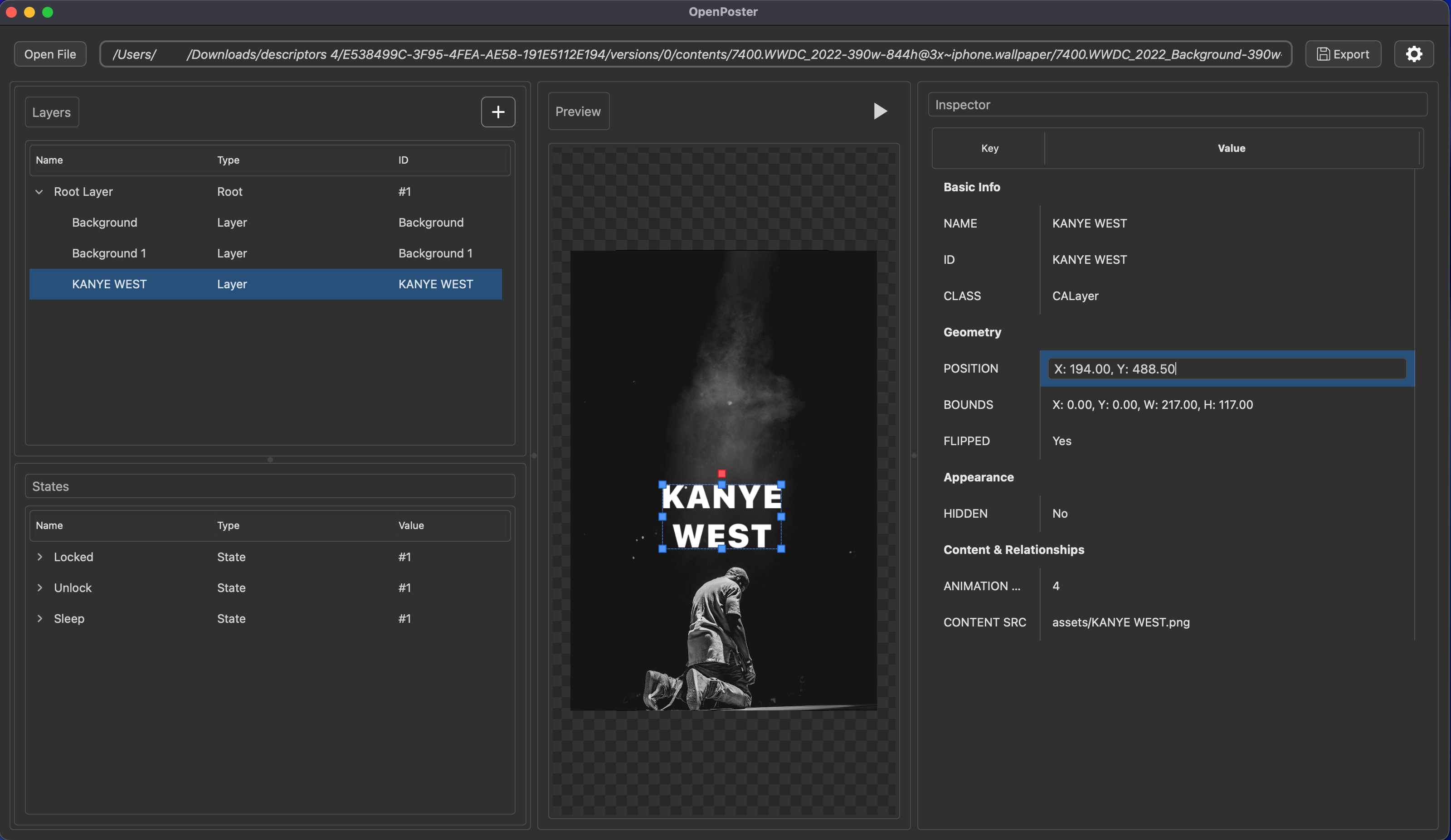Image resolution: width=1451 pixels, height=840 pixels.
Task: Click the Inspector Value column header
Action: [1232, 149]
